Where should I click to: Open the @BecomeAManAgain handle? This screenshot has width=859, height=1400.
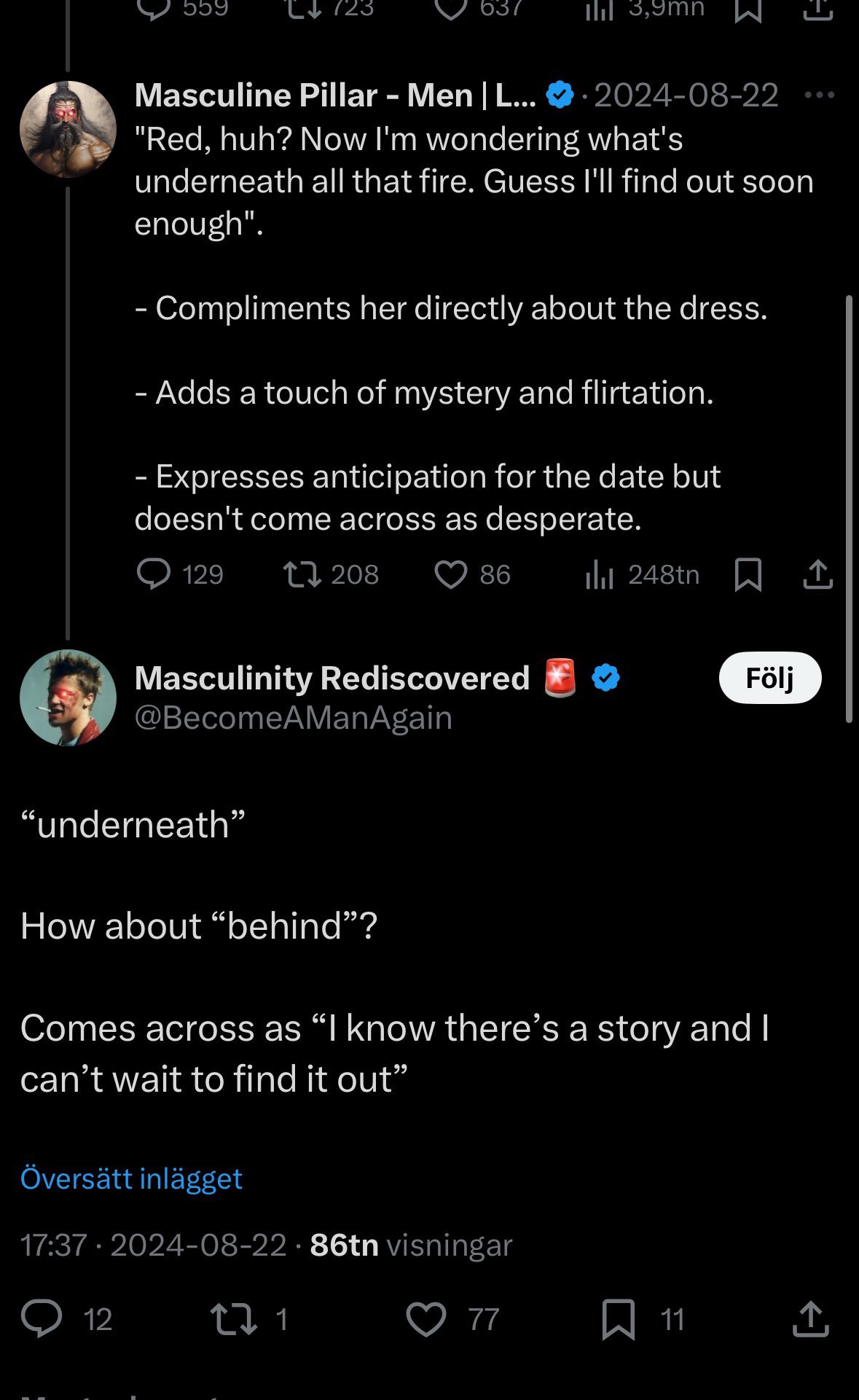293,718
